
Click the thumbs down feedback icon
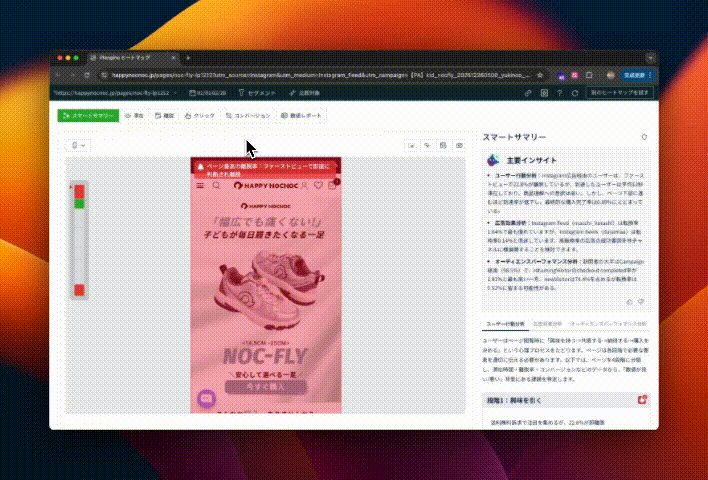(x=641, y=300)
